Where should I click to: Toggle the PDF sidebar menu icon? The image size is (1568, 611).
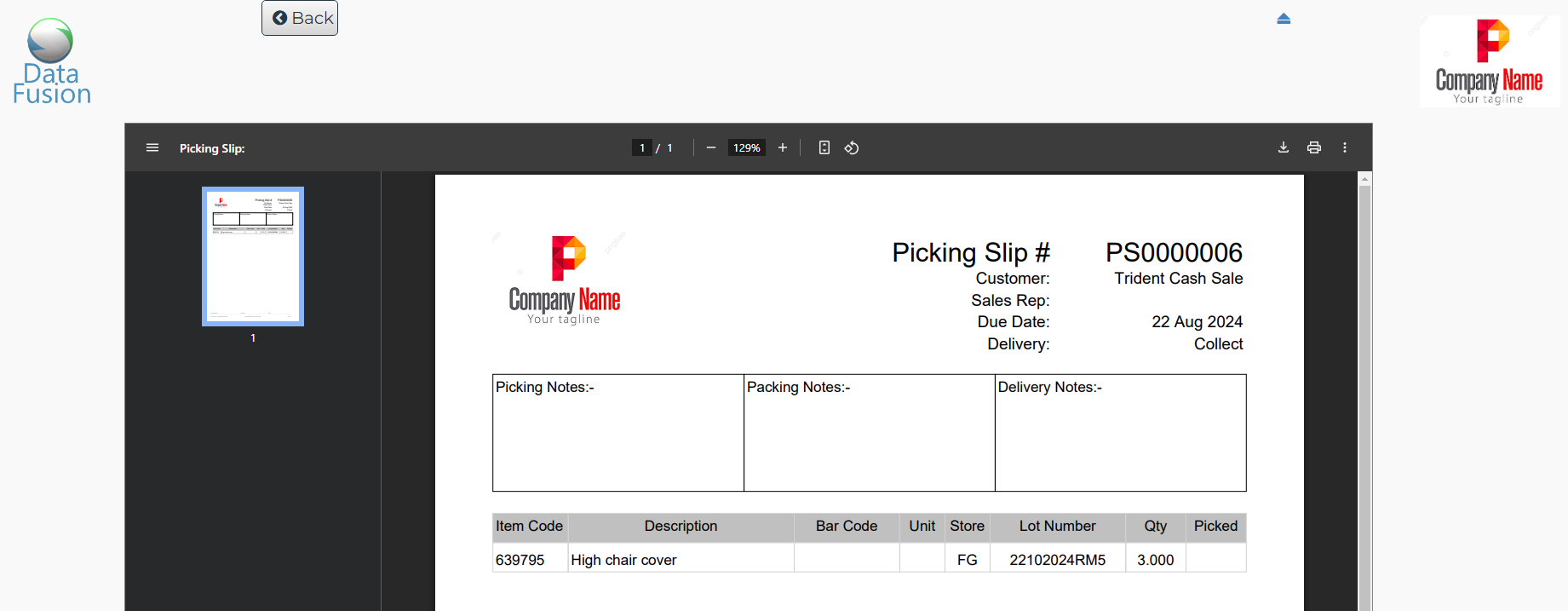(x=152, y=147)
